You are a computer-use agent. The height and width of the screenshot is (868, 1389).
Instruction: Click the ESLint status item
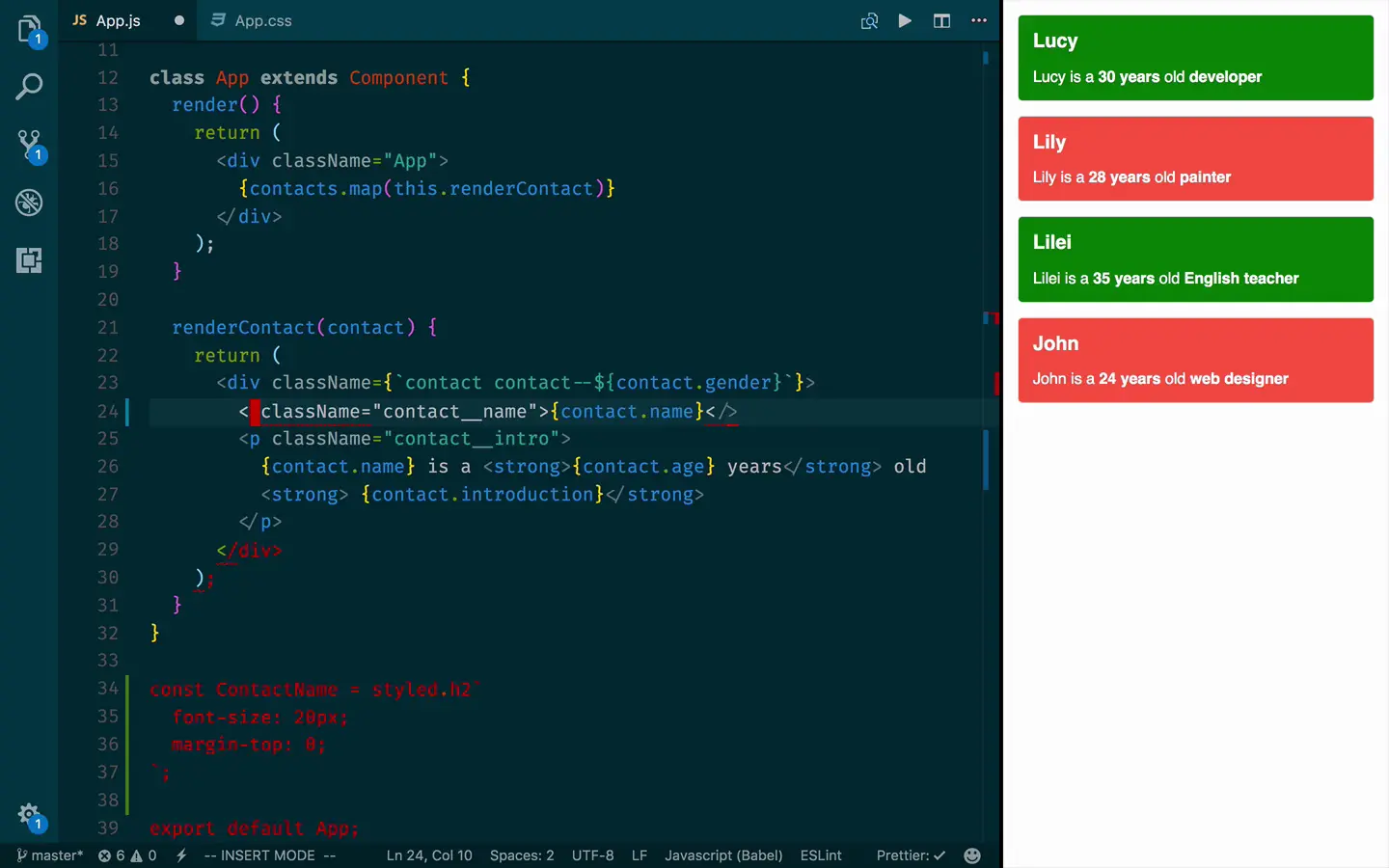[x=821, y=855]
